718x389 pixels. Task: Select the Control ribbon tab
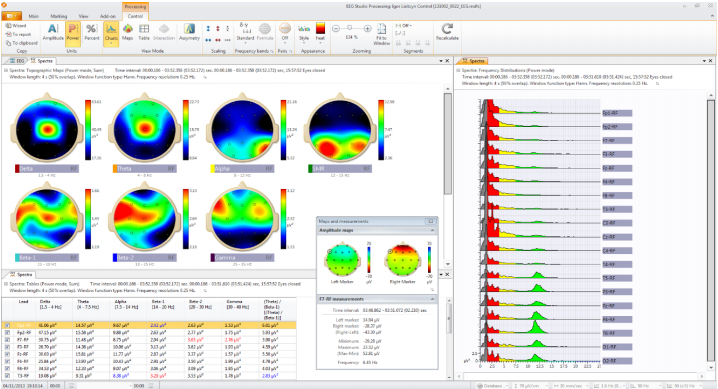135,16
